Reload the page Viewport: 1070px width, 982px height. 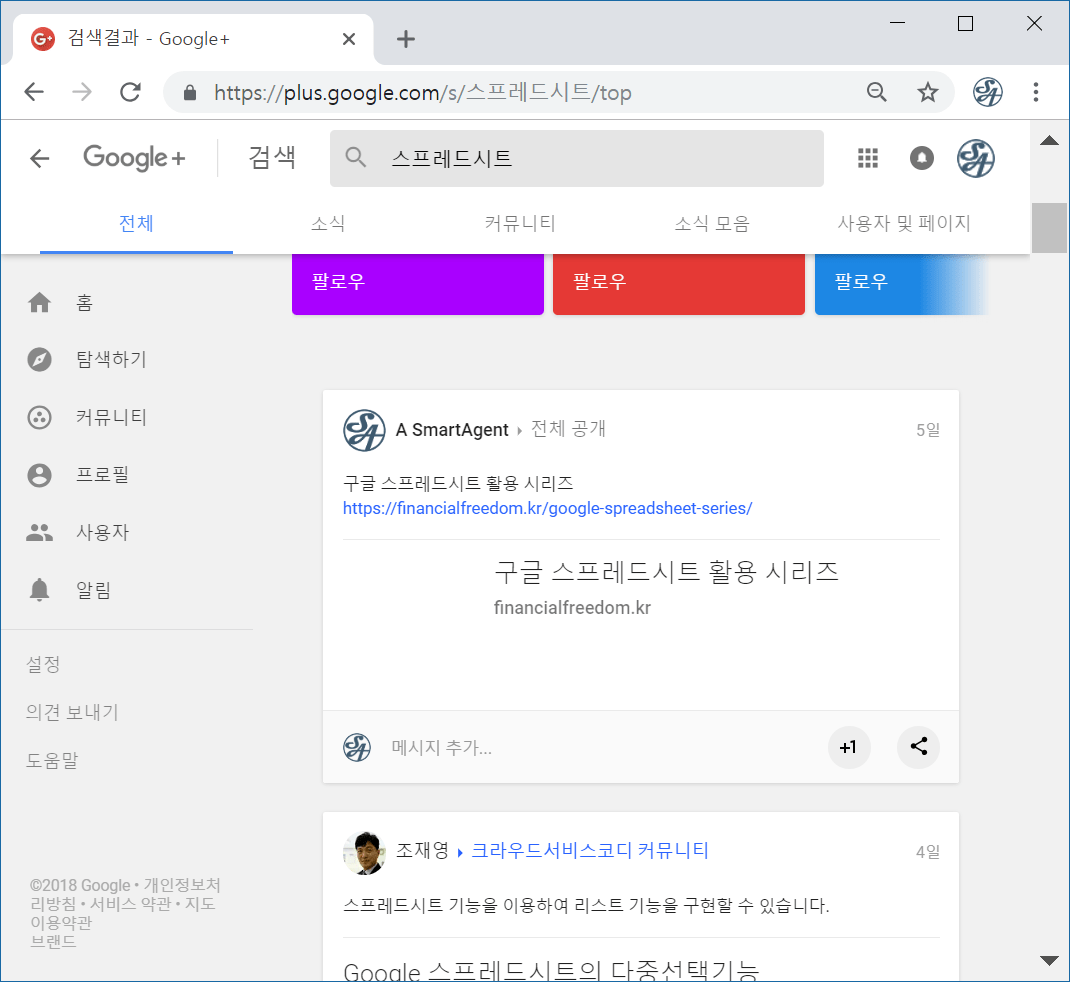(130, 93)
